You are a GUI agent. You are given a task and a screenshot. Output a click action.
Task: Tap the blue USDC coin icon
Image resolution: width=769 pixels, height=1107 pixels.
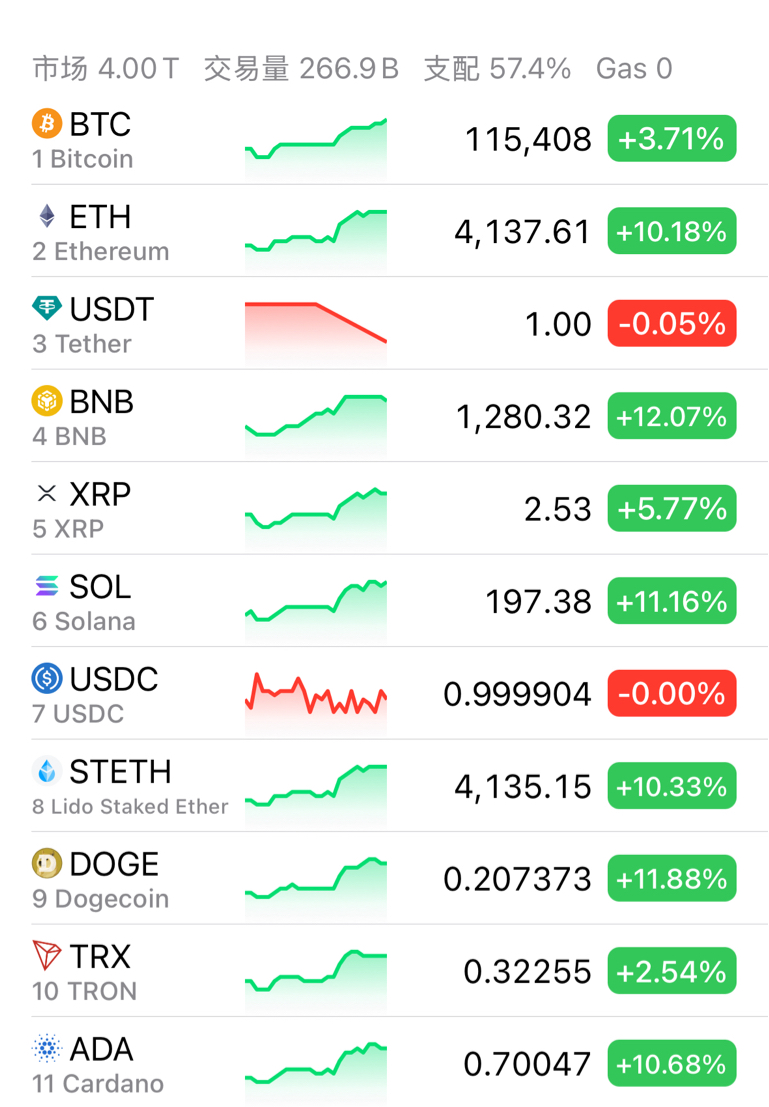47,679
